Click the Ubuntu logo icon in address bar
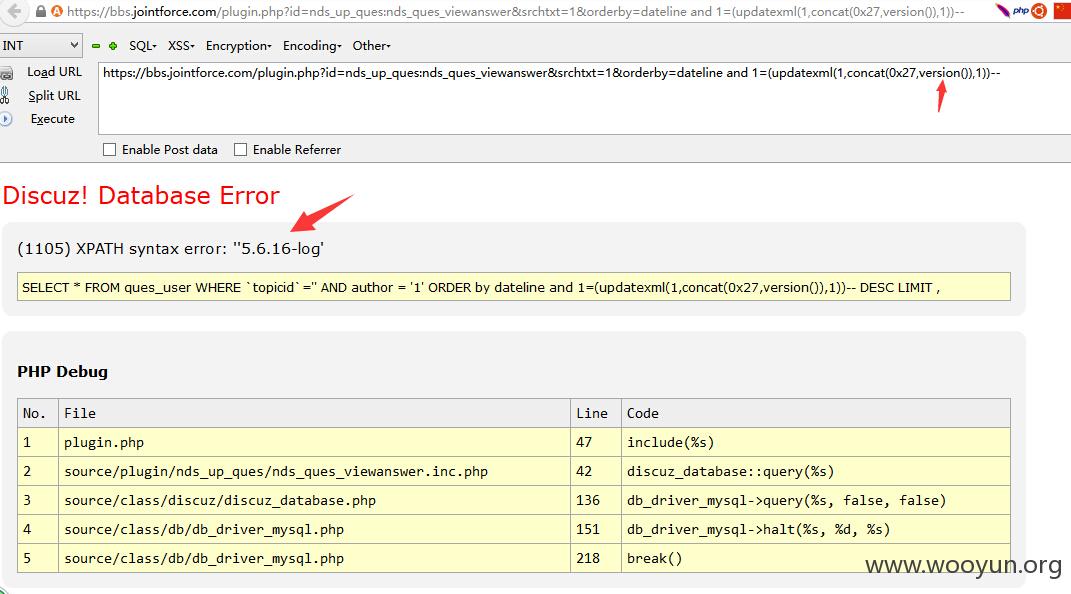The image size is (1071, 594). 1039,11
